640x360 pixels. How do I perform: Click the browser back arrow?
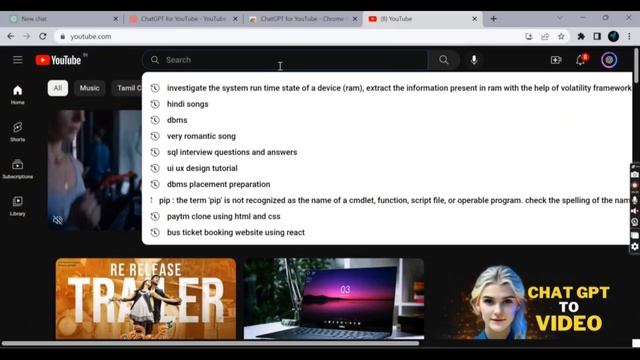click(11, 36)
